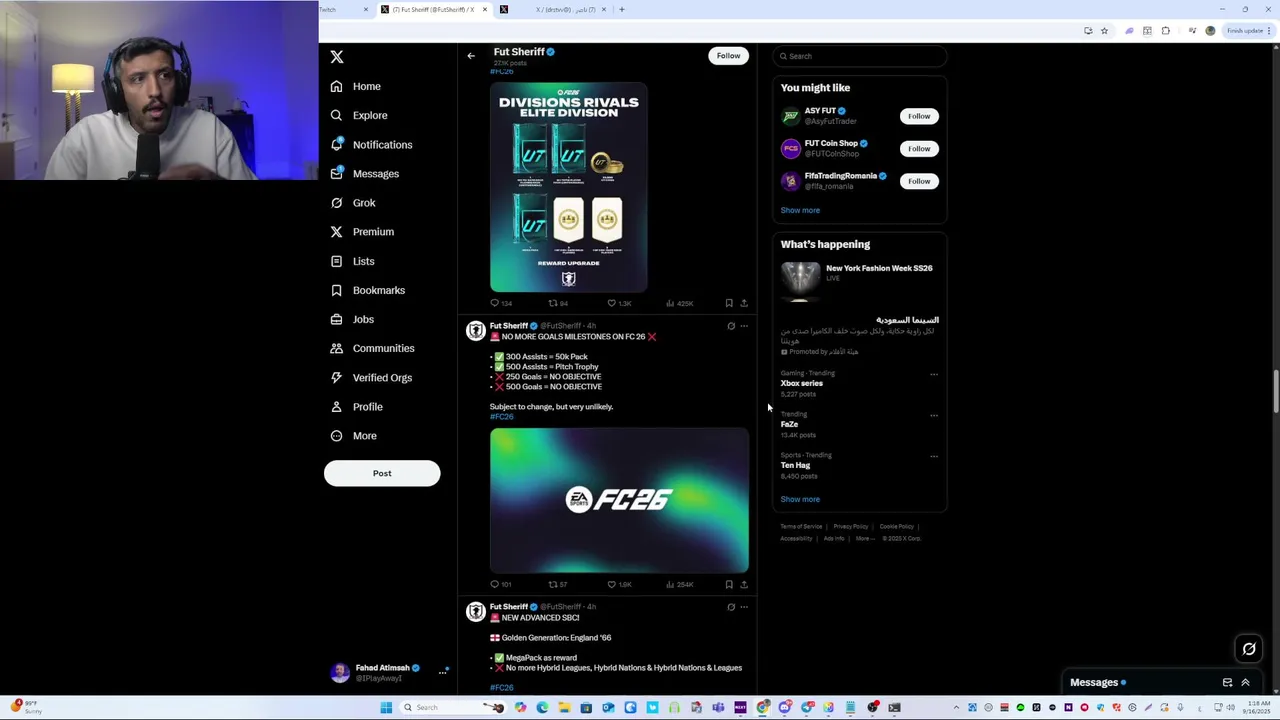This screenshot has width=1280, height=720.
Task: Open the EA Sports FC26 image
Action: [x=619, y=500]
